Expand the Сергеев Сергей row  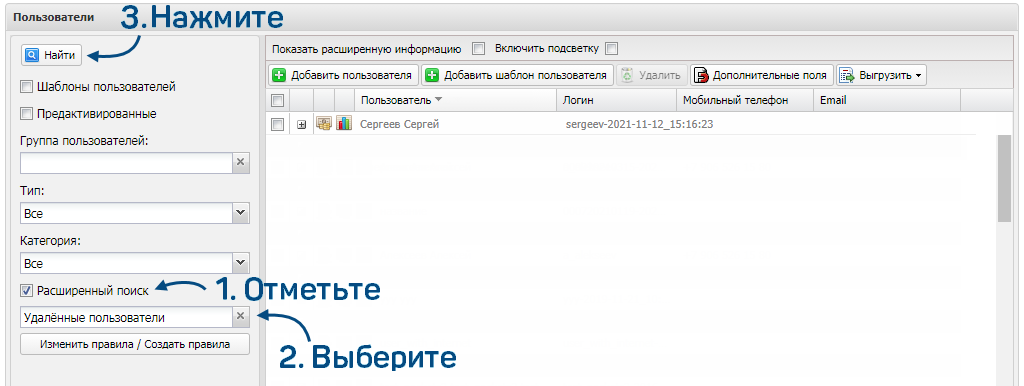[x=301, y=124]
